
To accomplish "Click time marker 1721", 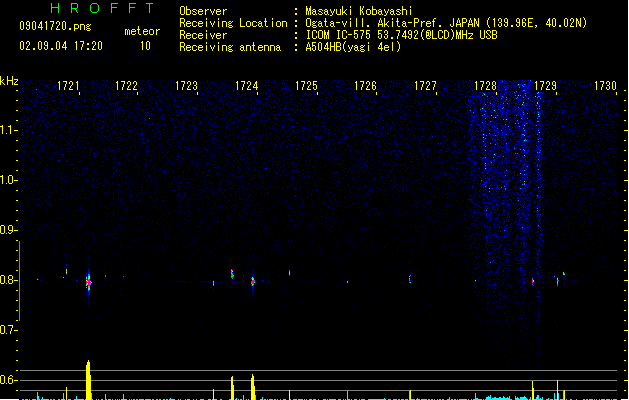I will (68, 86).
